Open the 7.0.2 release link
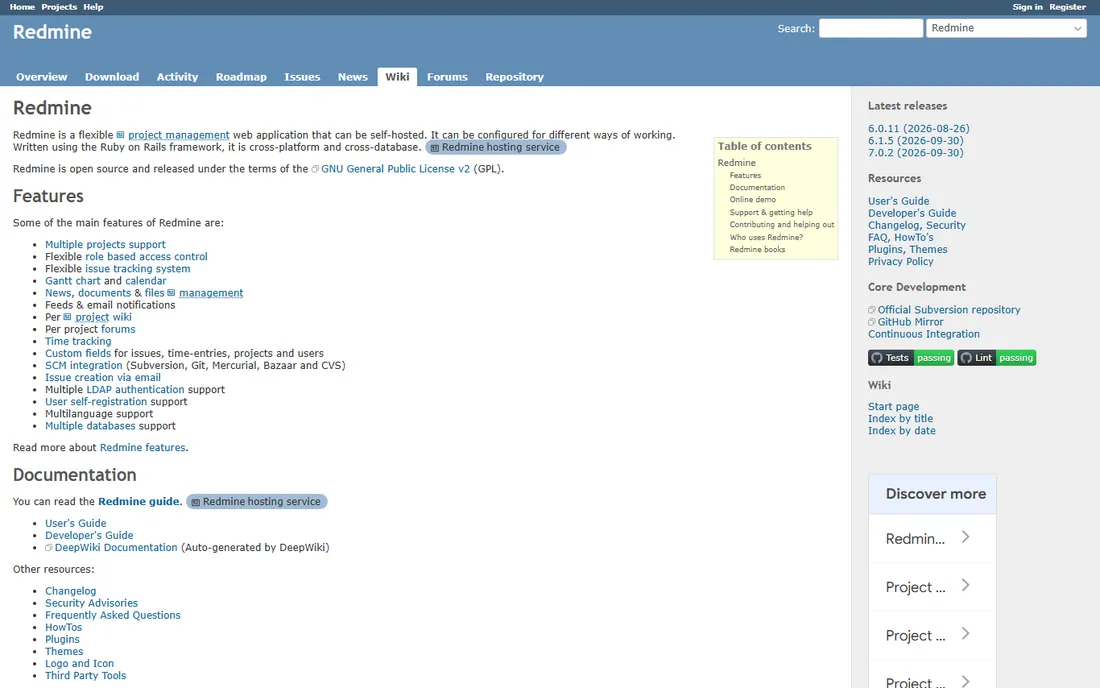The image size is (1100, 688). (915, 152)
